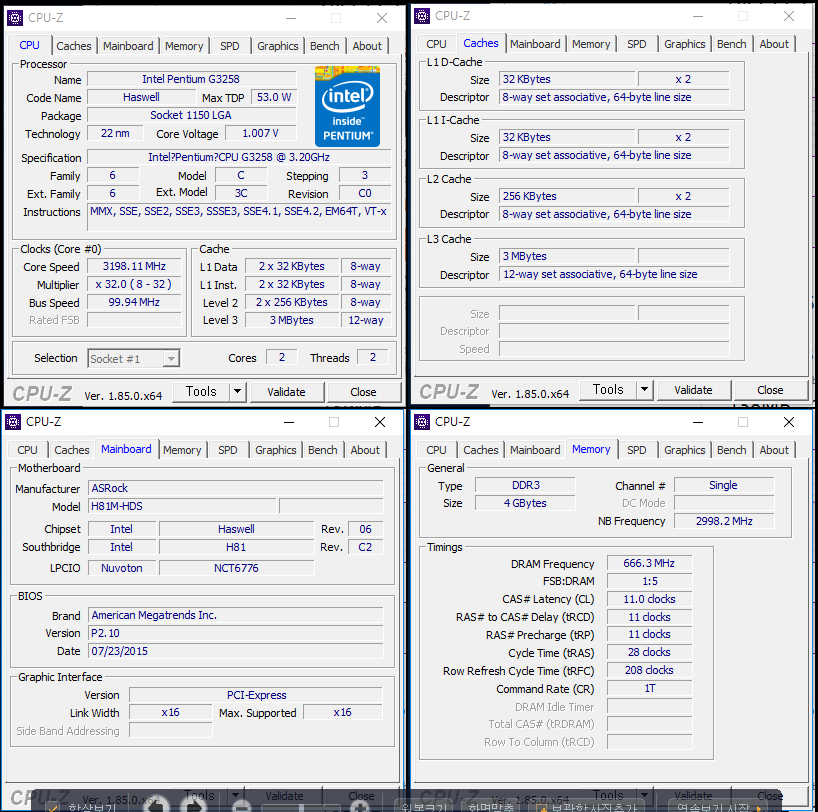Click the CPU-Z title icon in the Mainboard window
The height and width of the screenshot is (812, 818).
coord(13,422)
